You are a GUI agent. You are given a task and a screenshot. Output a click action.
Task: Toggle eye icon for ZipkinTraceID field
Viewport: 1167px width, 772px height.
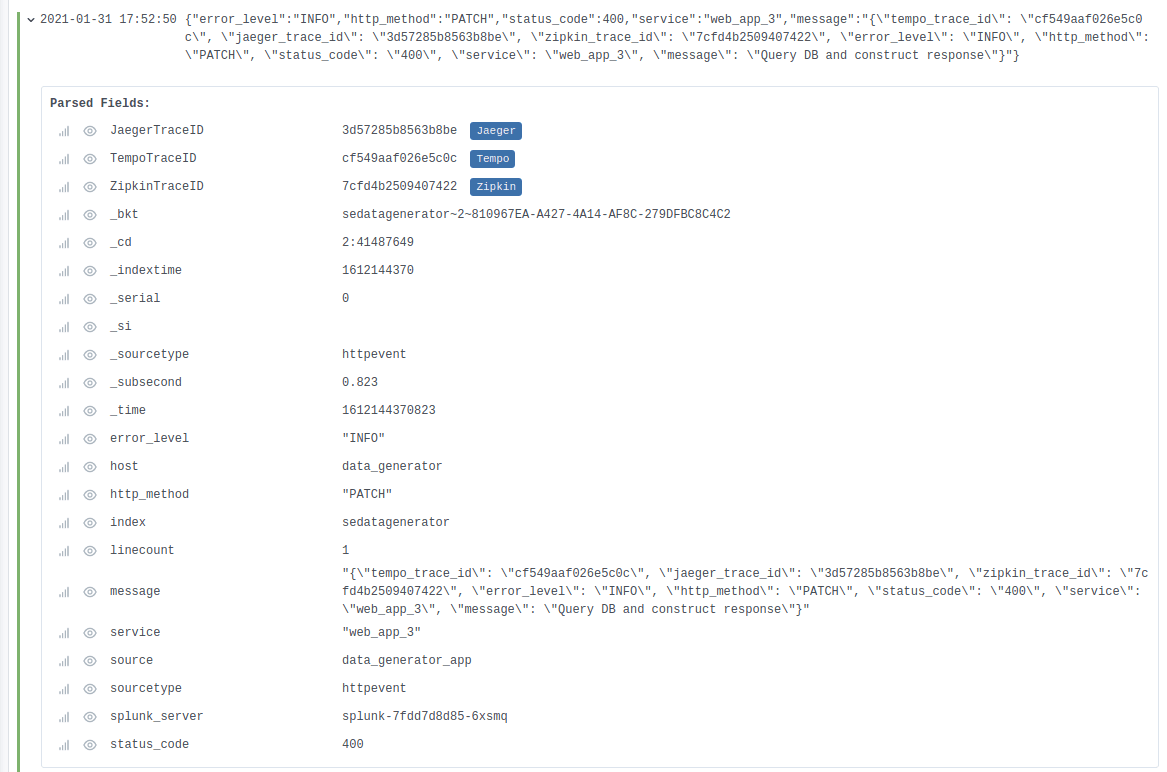point(90,187)
